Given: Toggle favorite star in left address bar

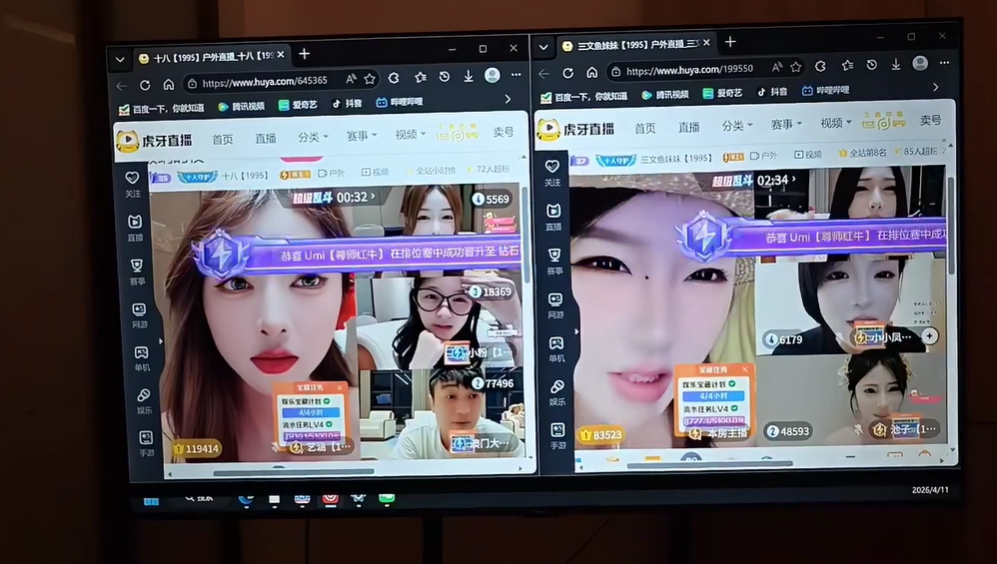Looking at the screenshot, I should coord(370,79).
